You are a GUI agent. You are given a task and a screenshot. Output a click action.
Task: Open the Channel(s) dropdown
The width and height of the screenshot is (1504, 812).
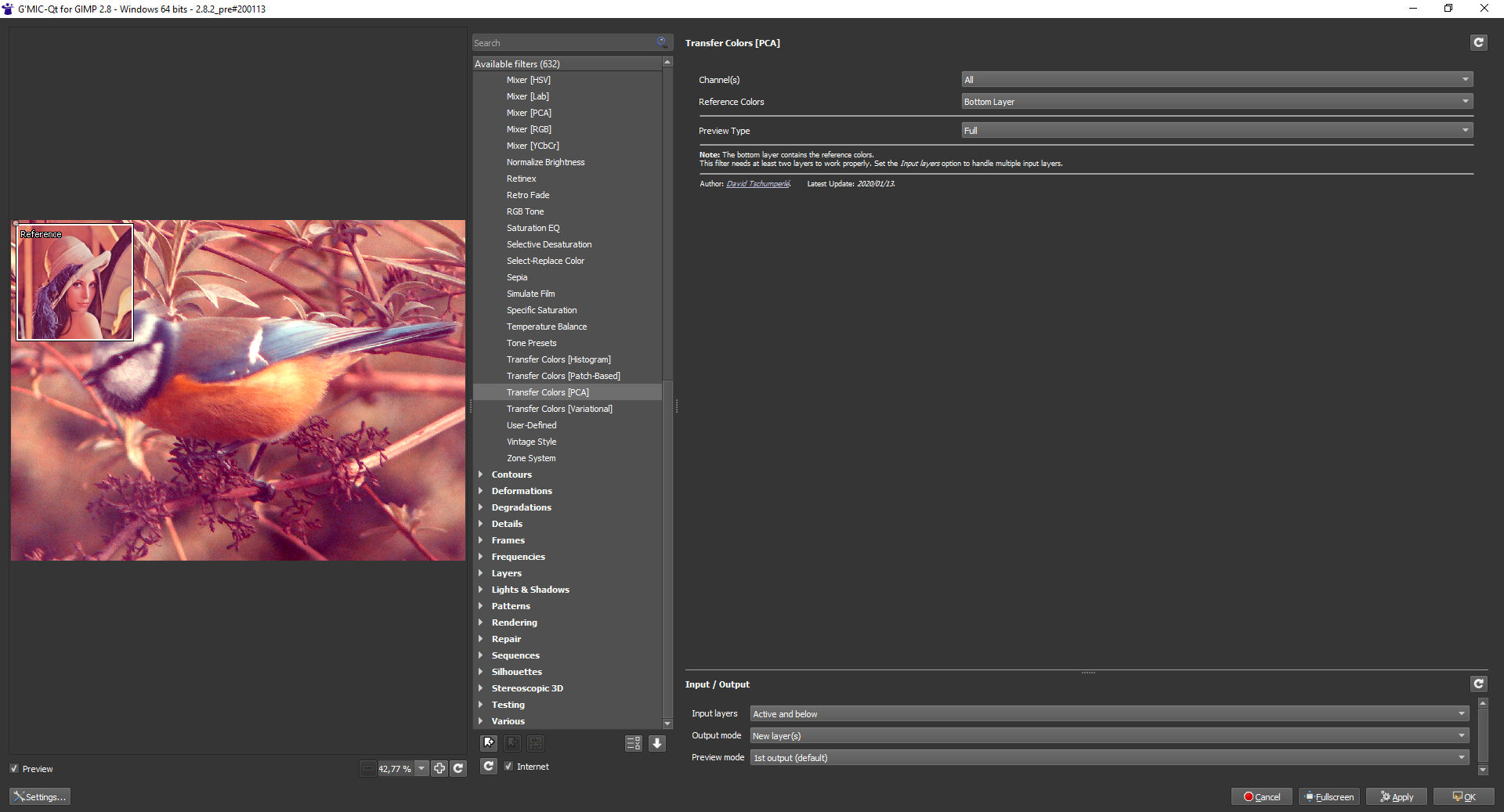tap(1217, 80)
